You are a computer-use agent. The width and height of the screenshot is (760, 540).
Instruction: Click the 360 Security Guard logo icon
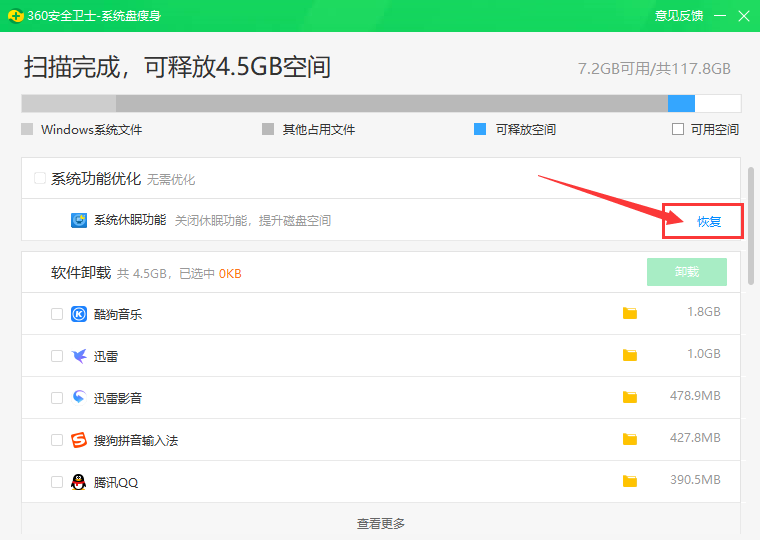click(16, 16)
